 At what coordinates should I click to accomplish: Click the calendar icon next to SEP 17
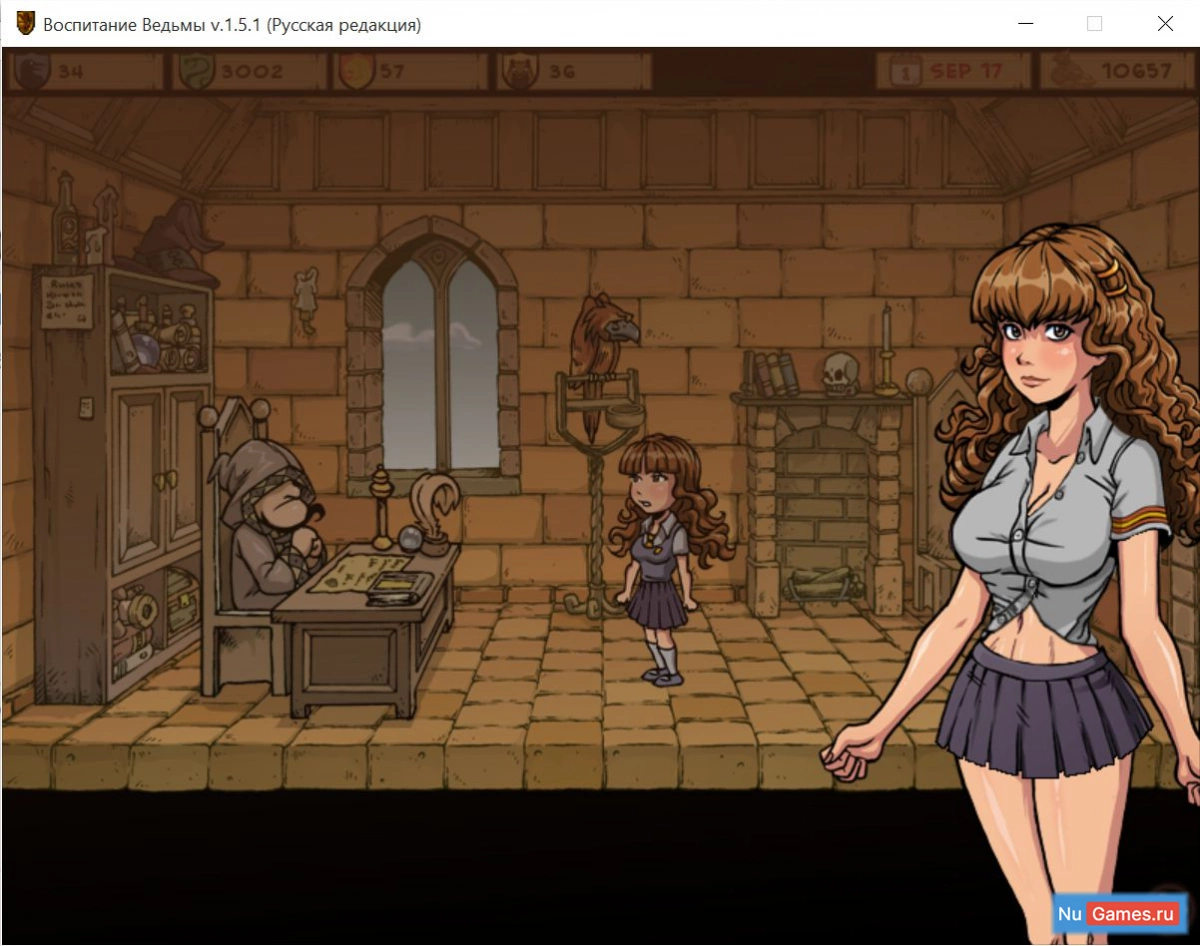click(x=905, y=71)
